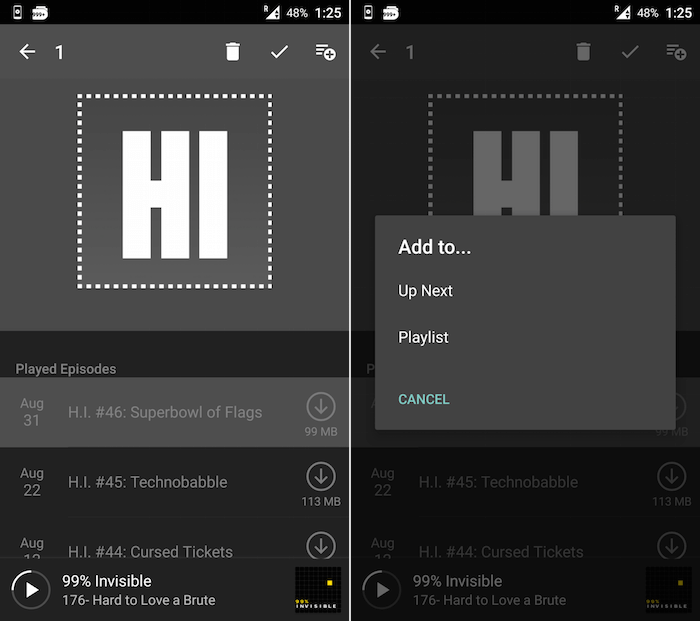
Task: Select H.I. #44: Cursed Tickets, left screen
Action: [175, 538]
